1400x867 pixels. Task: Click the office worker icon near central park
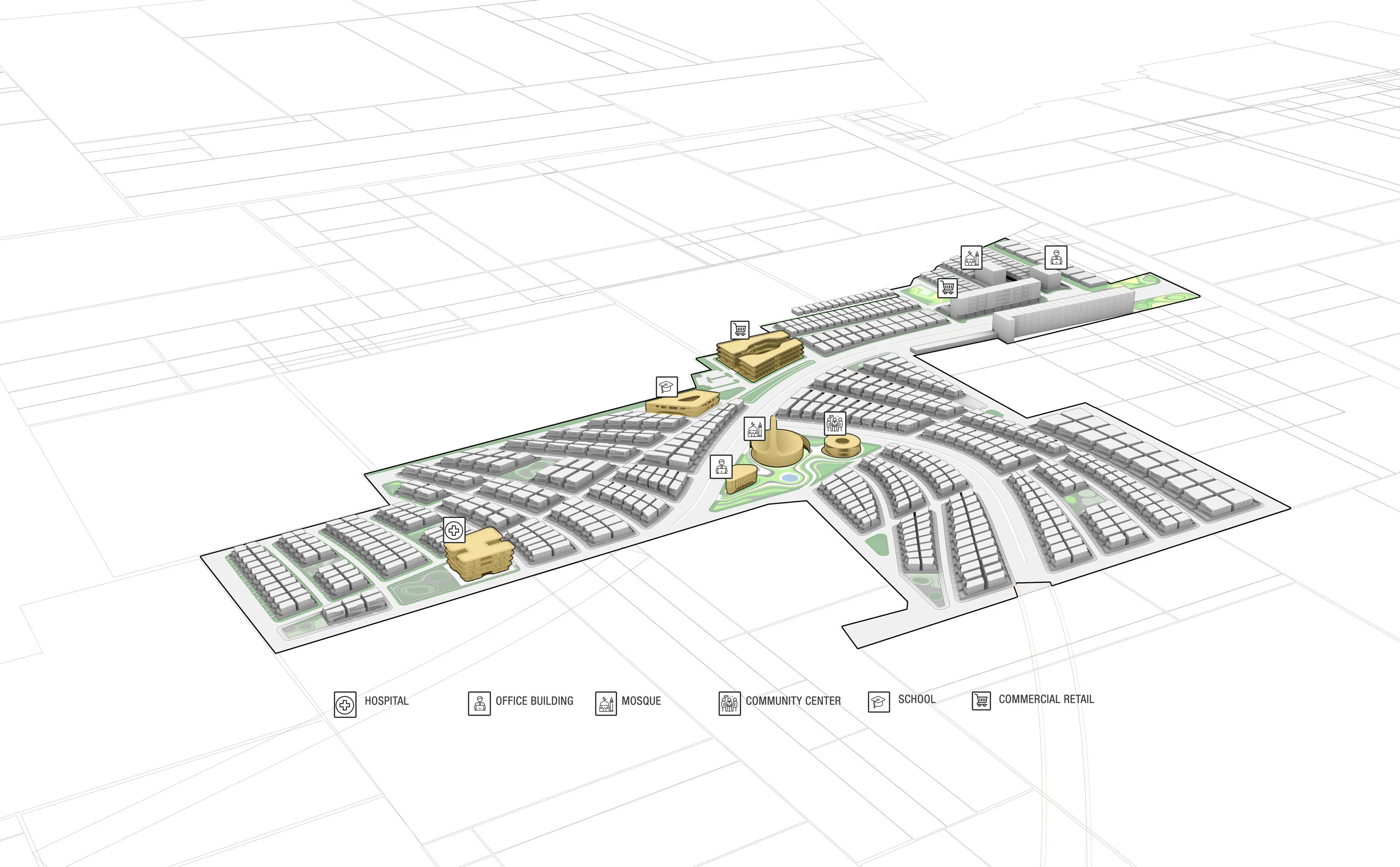coord(721,467)
